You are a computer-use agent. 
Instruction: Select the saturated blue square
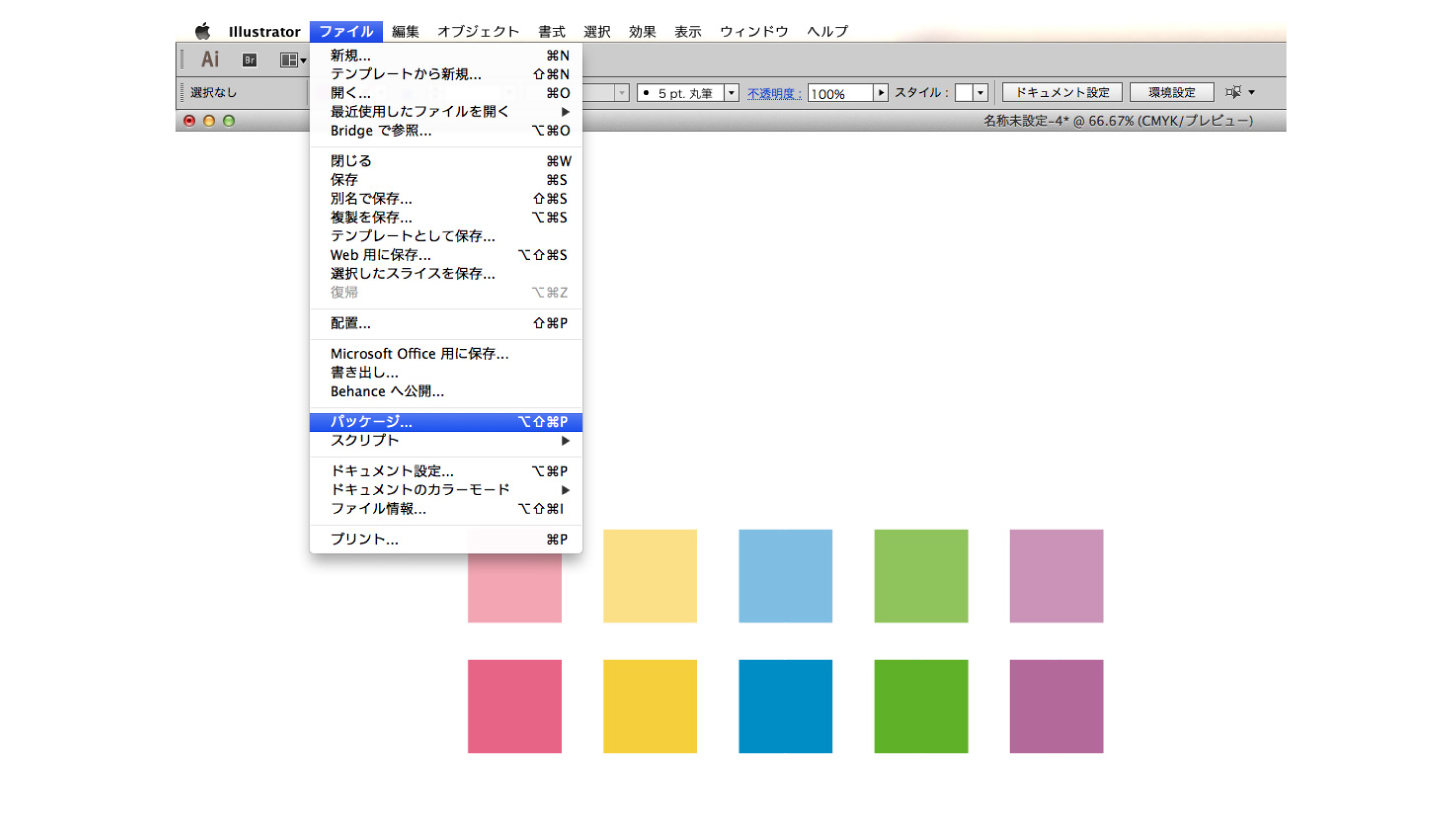785,706
